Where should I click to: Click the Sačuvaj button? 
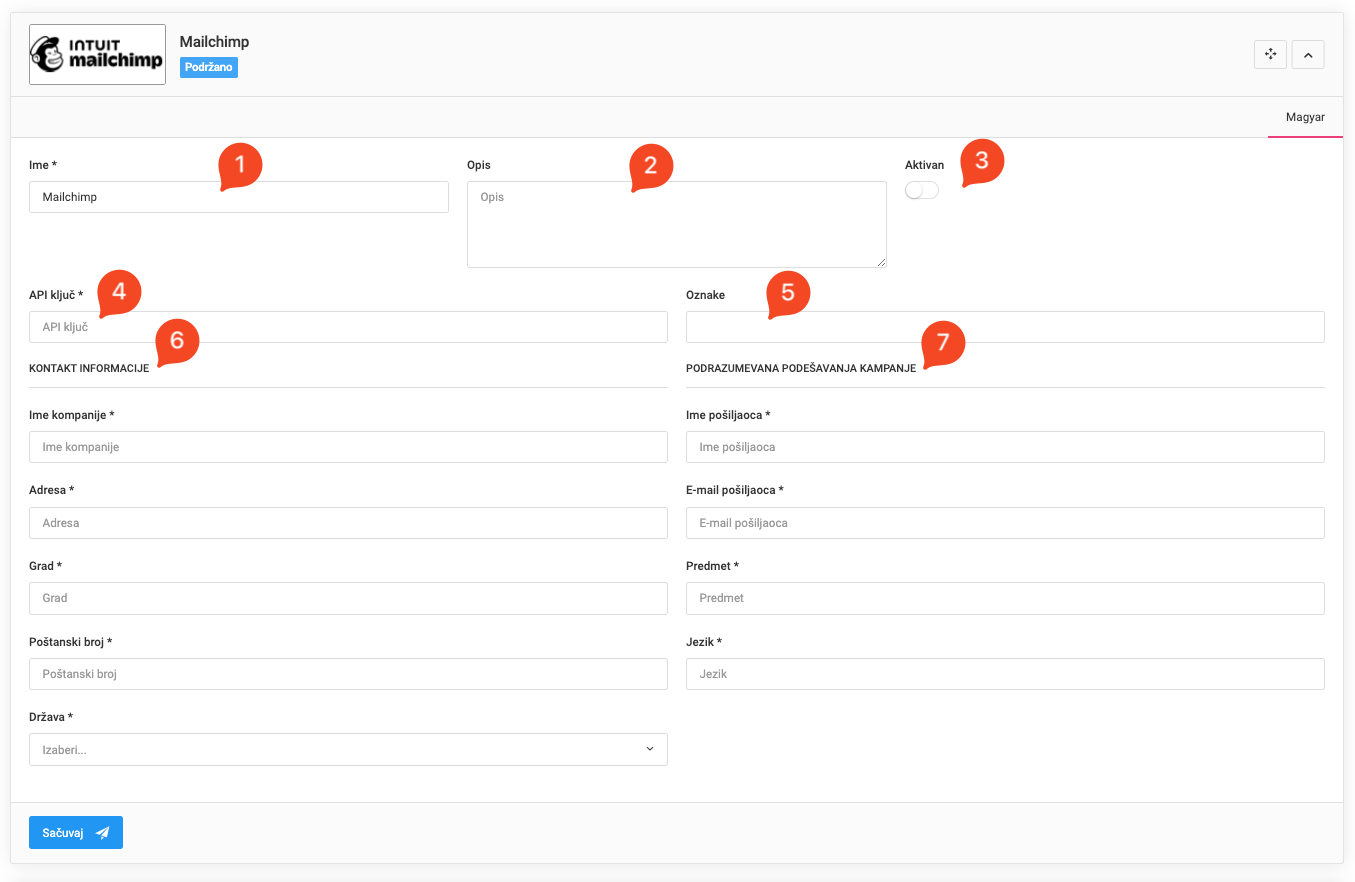tap(76, 832)
